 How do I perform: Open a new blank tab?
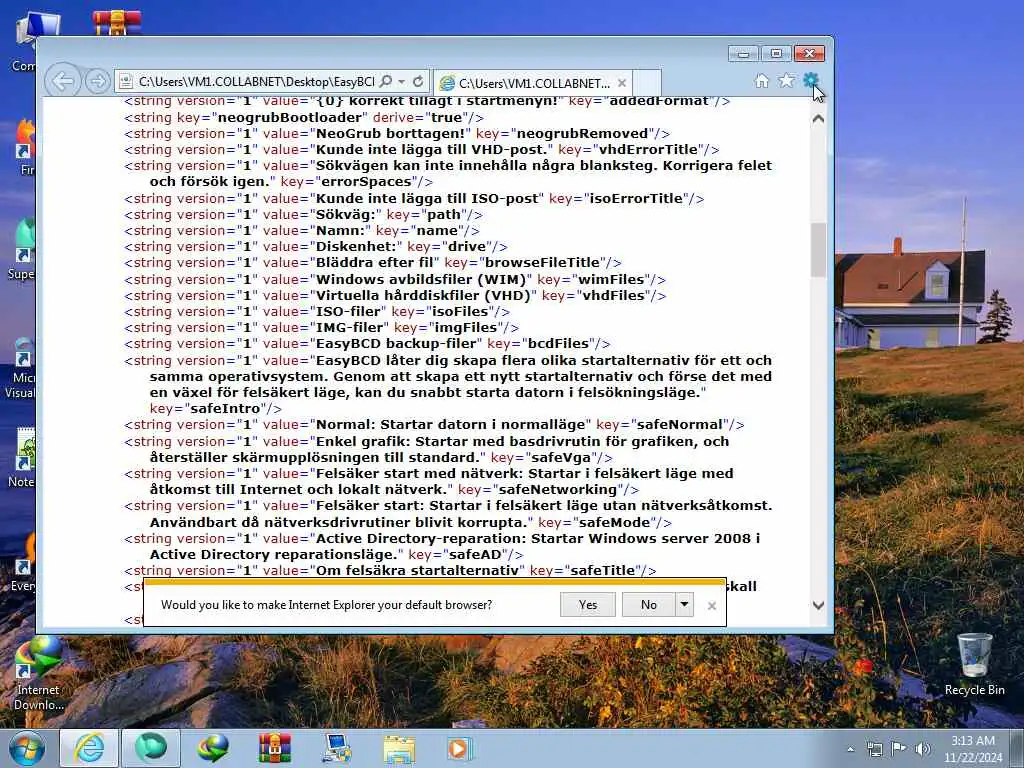tap(647, 83)
